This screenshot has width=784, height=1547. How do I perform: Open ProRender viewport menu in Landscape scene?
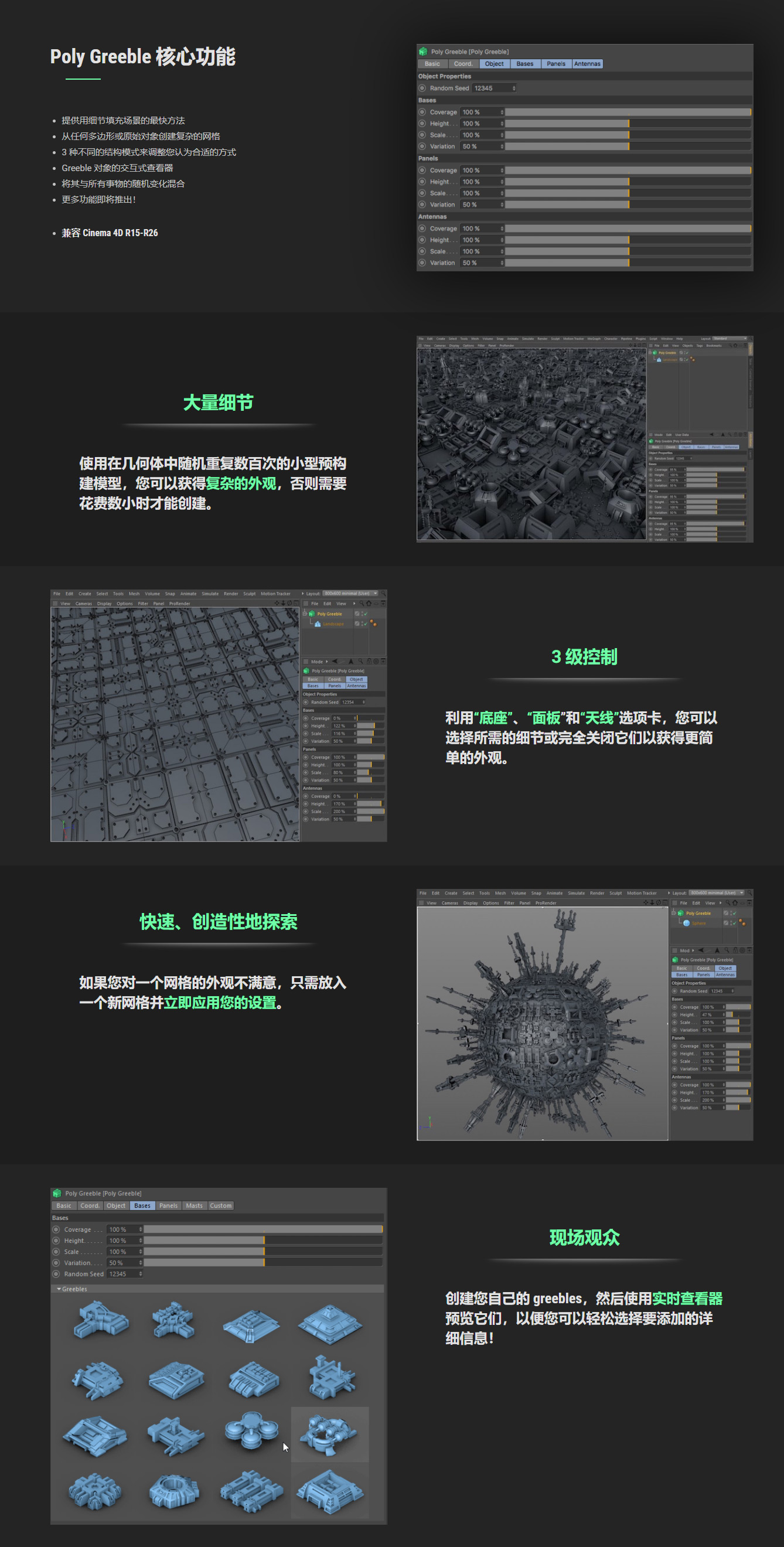pos(179,604)
